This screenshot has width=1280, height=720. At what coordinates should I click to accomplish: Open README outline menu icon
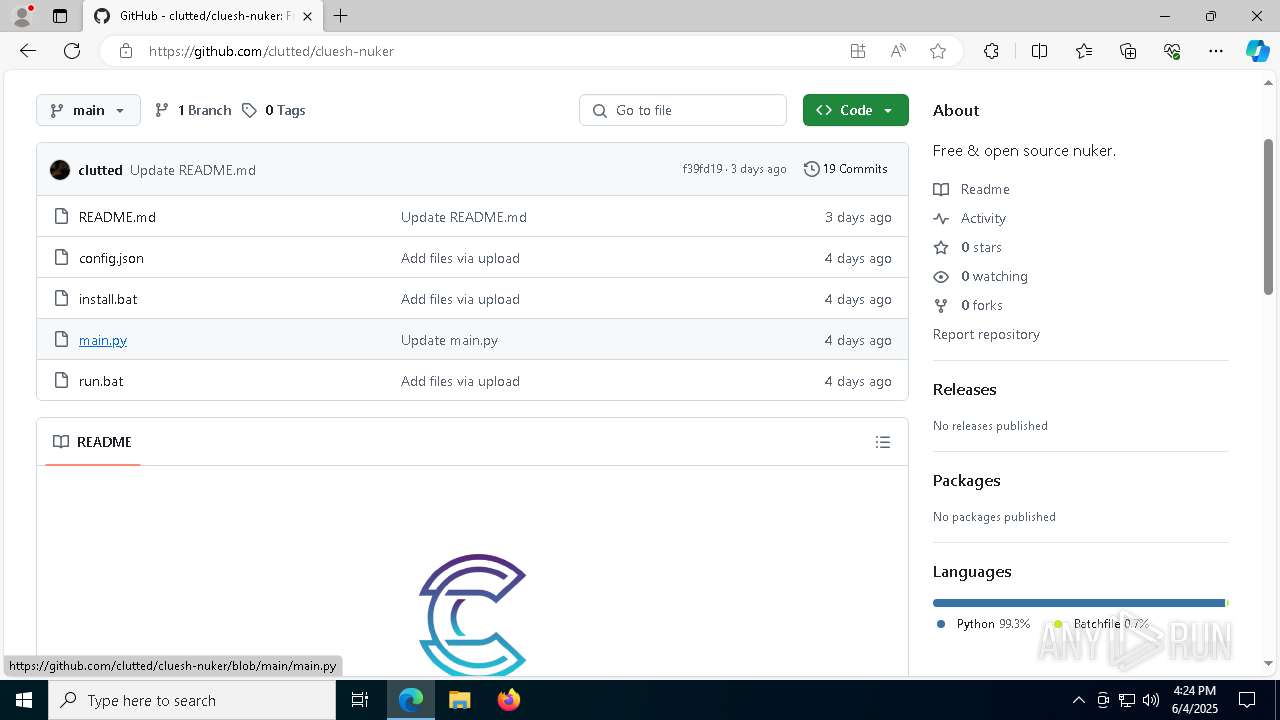click(882, 442)
